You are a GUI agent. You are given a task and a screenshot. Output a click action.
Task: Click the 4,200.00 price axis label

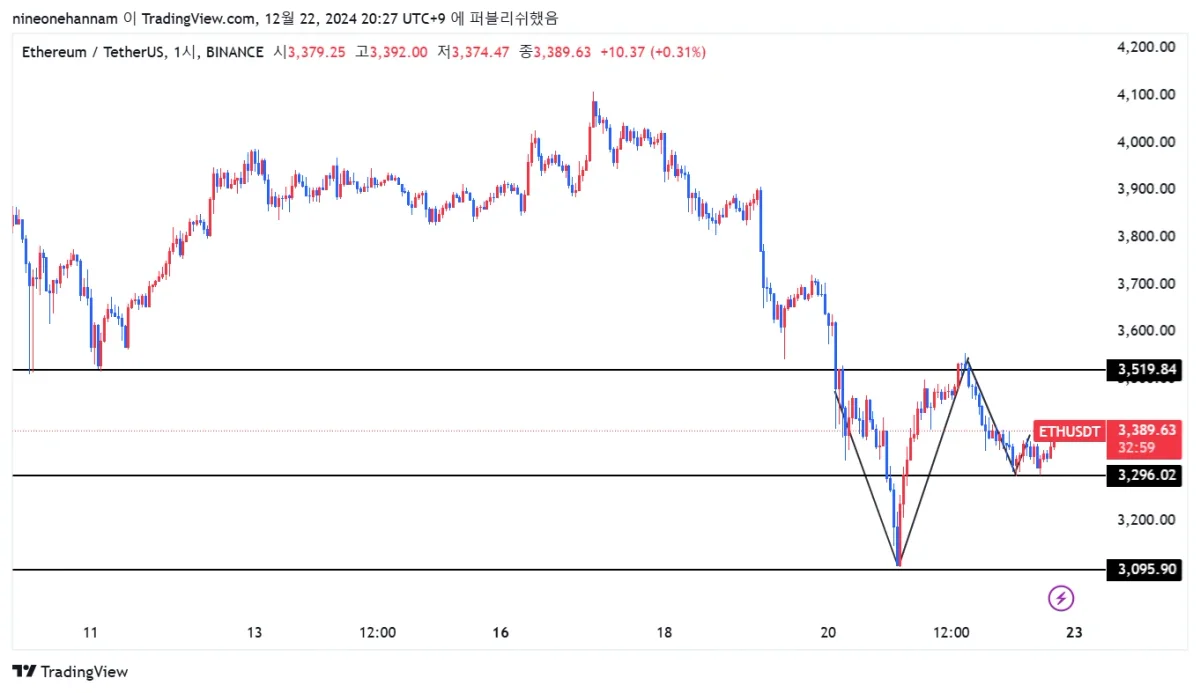1146,47
